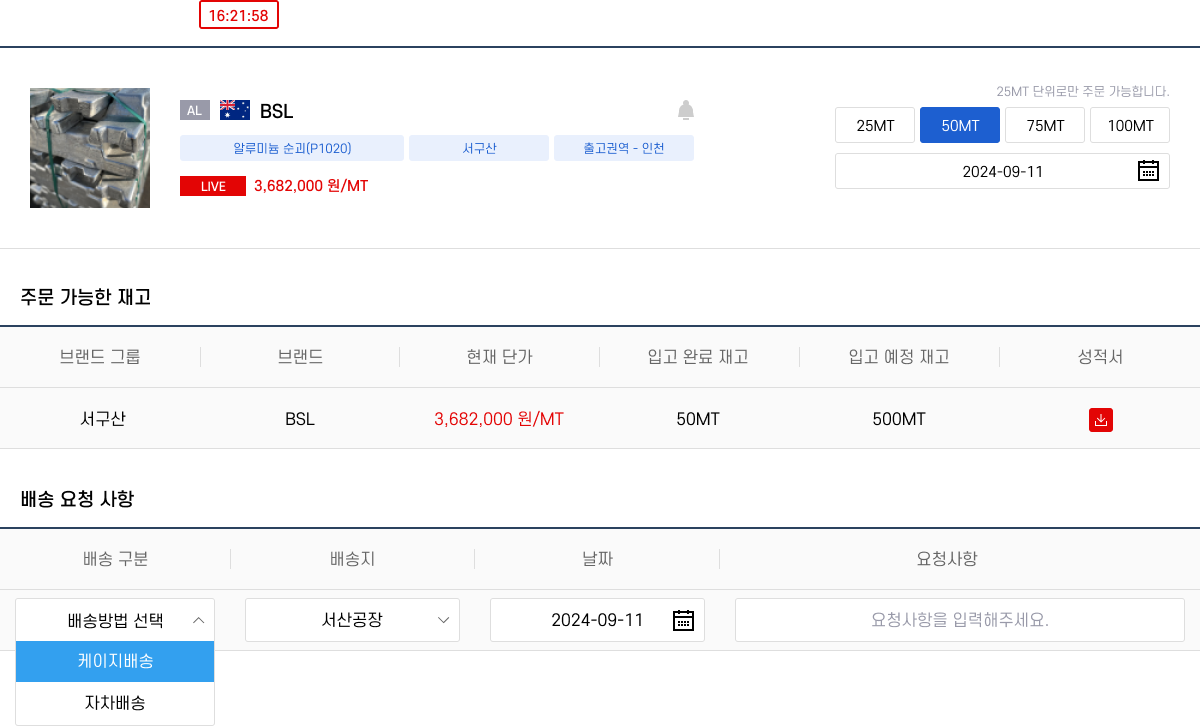Select the 50MT quantity option

(960, 126)
